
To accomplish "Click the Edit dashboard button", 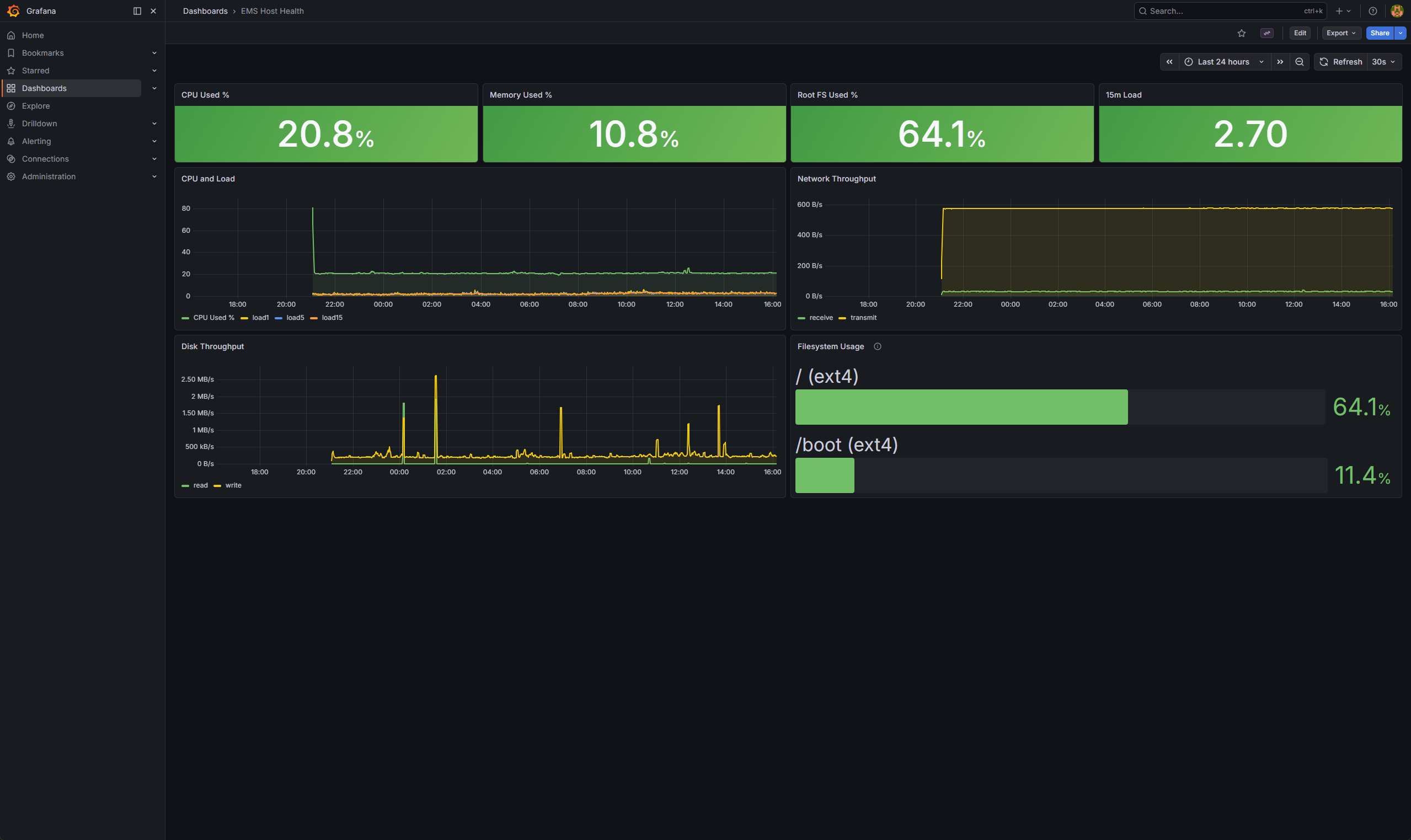I will (x=1300, y=33).
